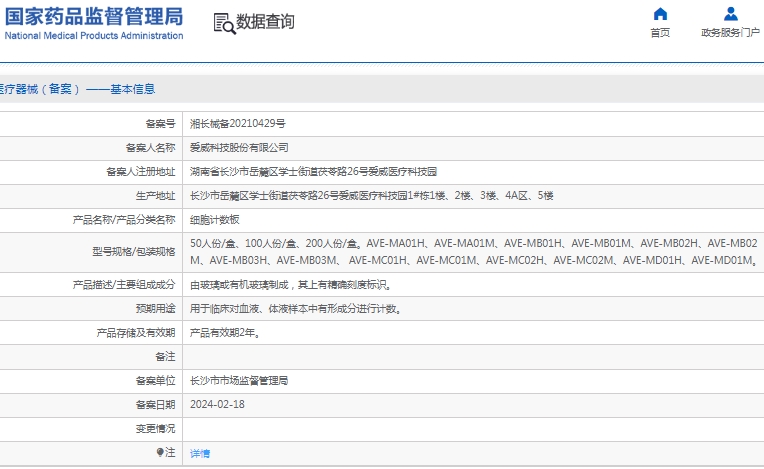
Task: Select the production address ending 4A区、5楼
Action: (x=372, y=196)
